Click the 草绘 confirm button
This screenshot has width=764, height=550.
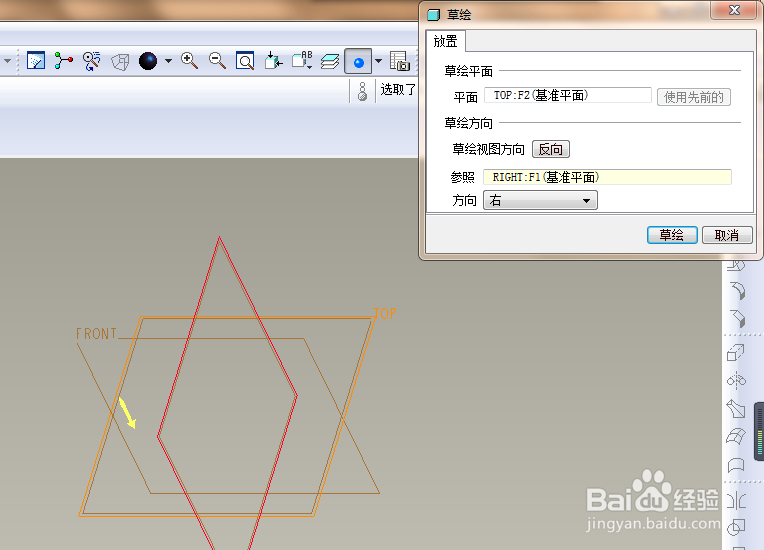click(x=672, y=235)
